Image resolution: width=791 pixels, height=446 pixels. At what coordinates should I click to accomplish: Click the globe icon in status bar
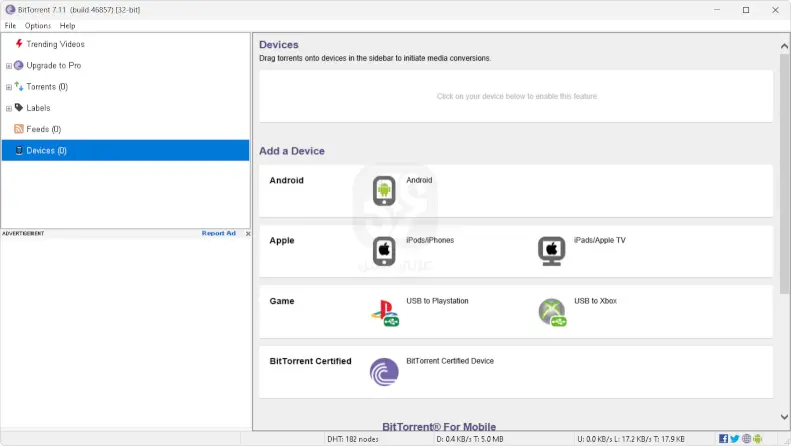[746, 439]
